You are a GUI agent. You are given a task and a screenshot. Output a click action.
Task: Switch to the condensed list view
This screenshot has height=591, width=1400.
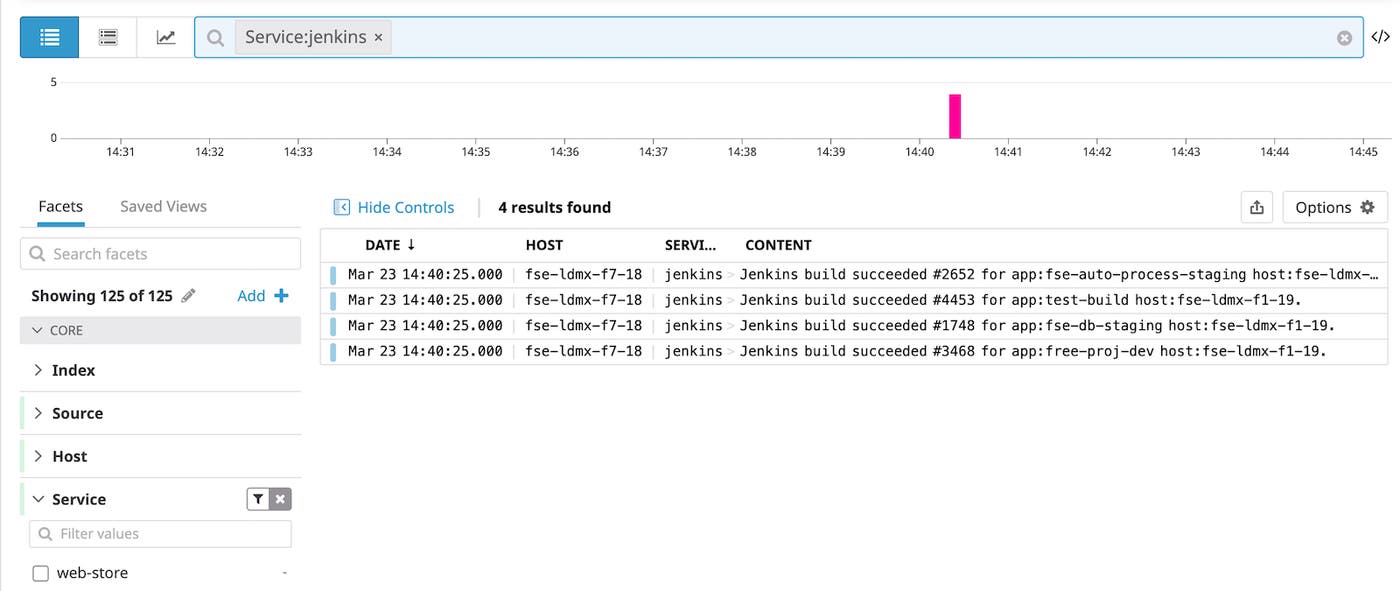point(107,36)
